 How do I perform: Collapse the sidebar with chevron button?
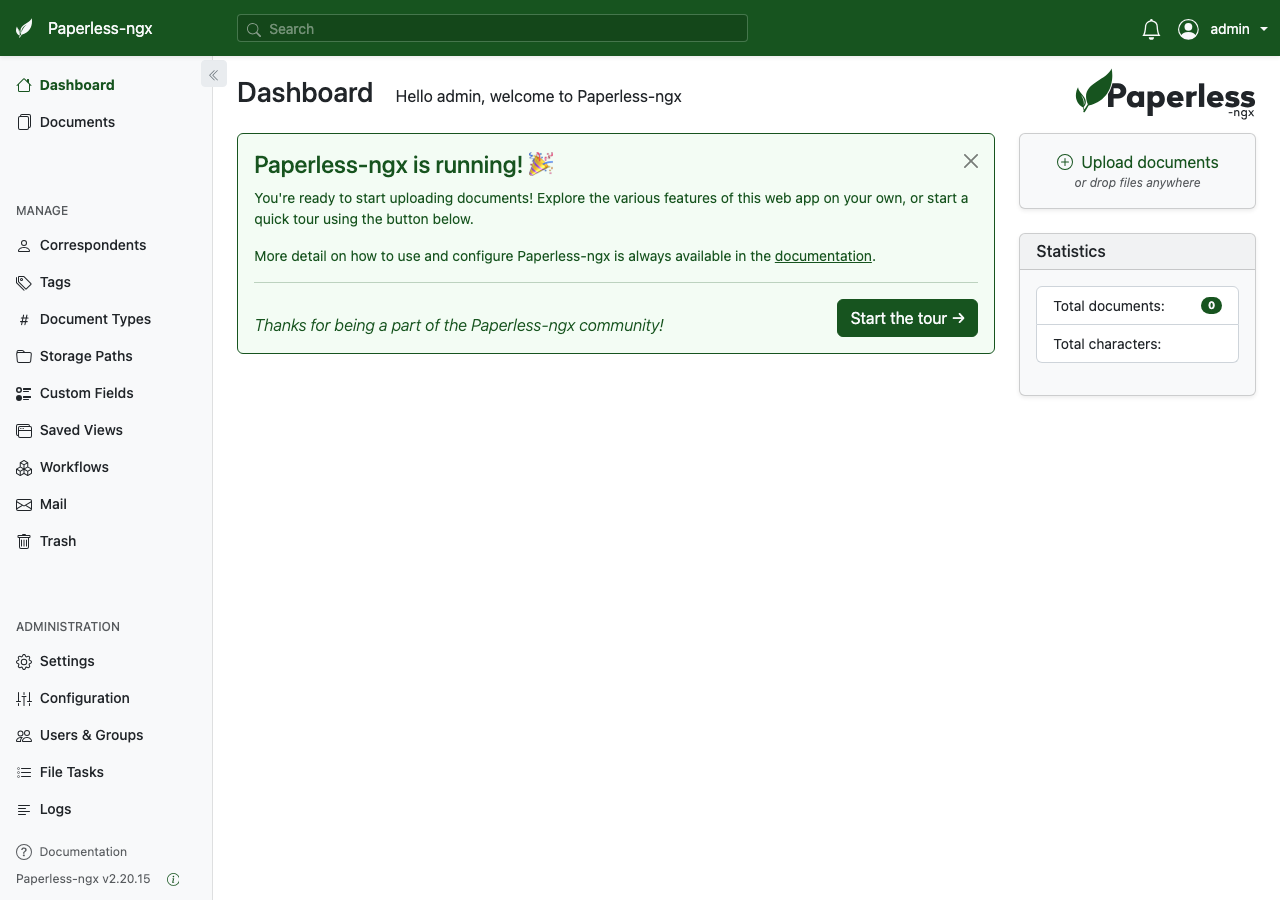coord(214,74)
